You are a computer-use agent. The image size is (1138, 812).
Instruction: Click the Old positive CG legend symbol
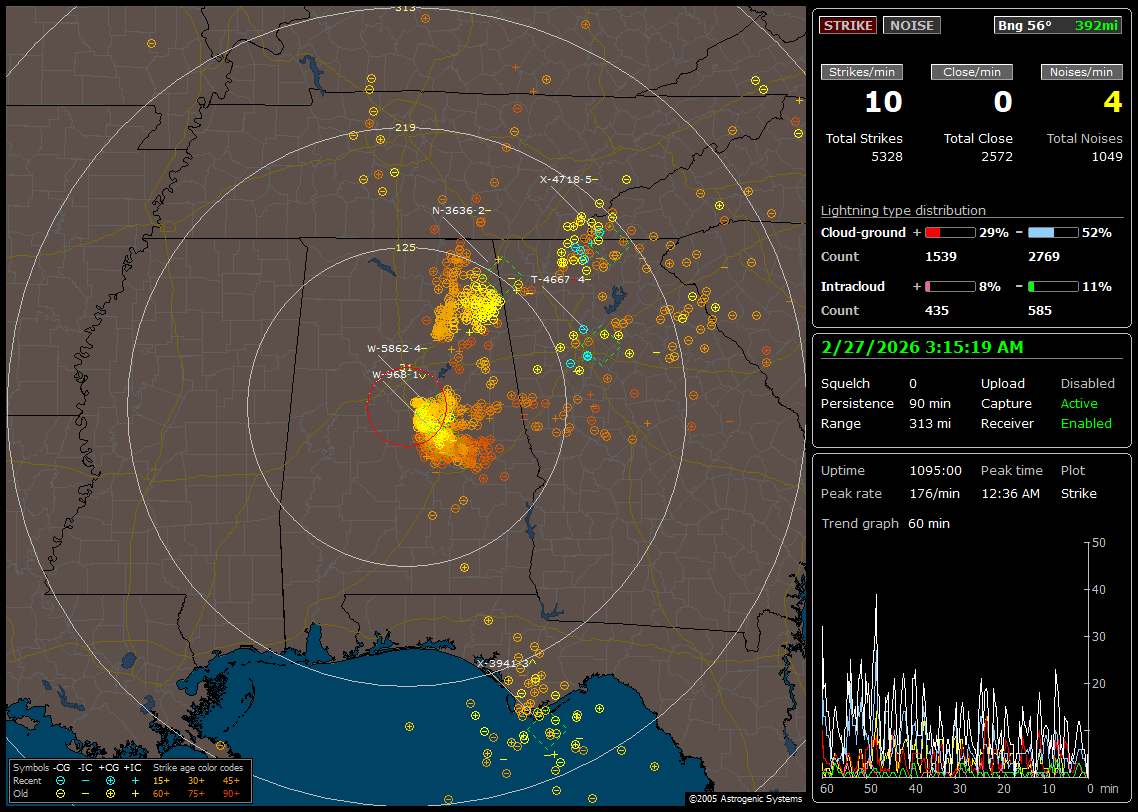pyautogui.click(x=110, y=793)
